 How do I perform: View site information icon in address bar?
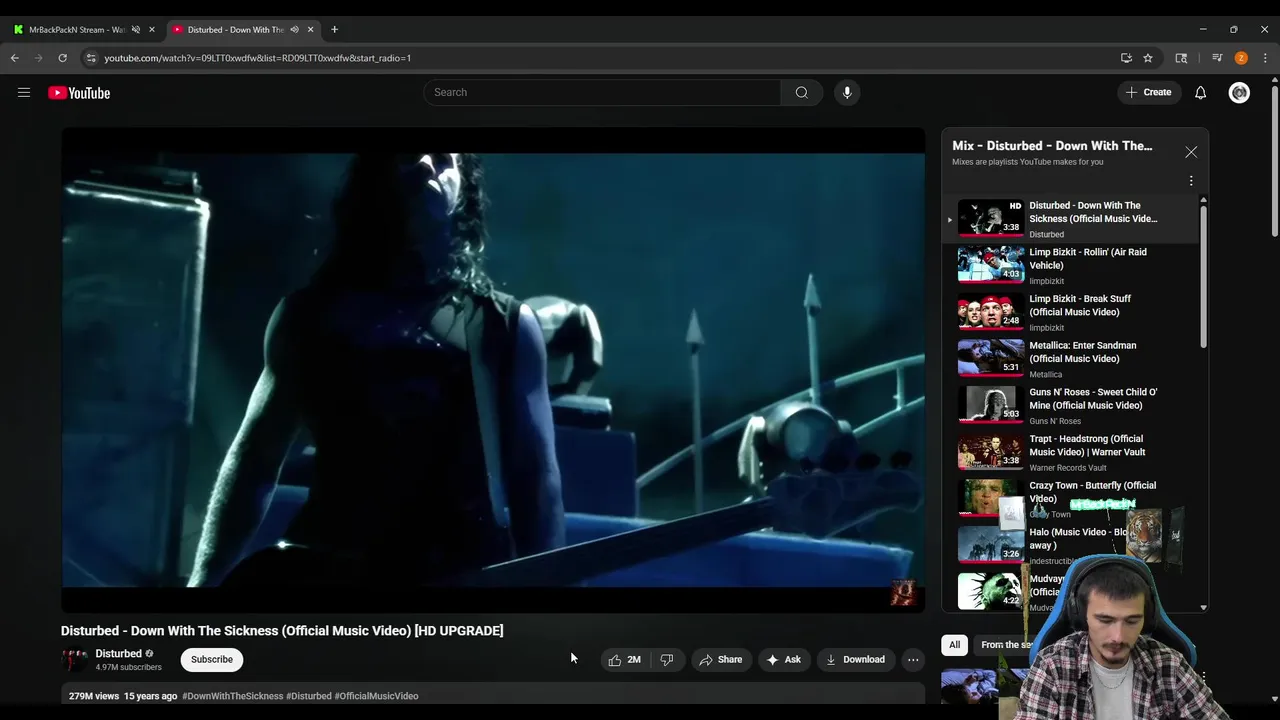(91, 58)
